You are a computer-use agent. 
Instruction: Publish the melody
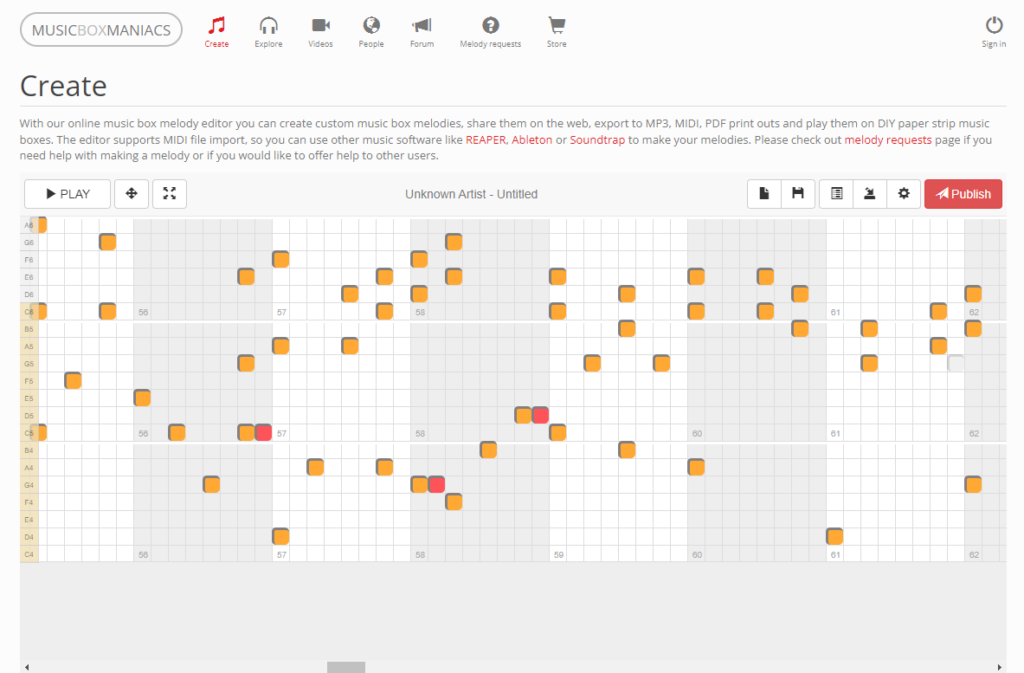click(x=962, y=193)
